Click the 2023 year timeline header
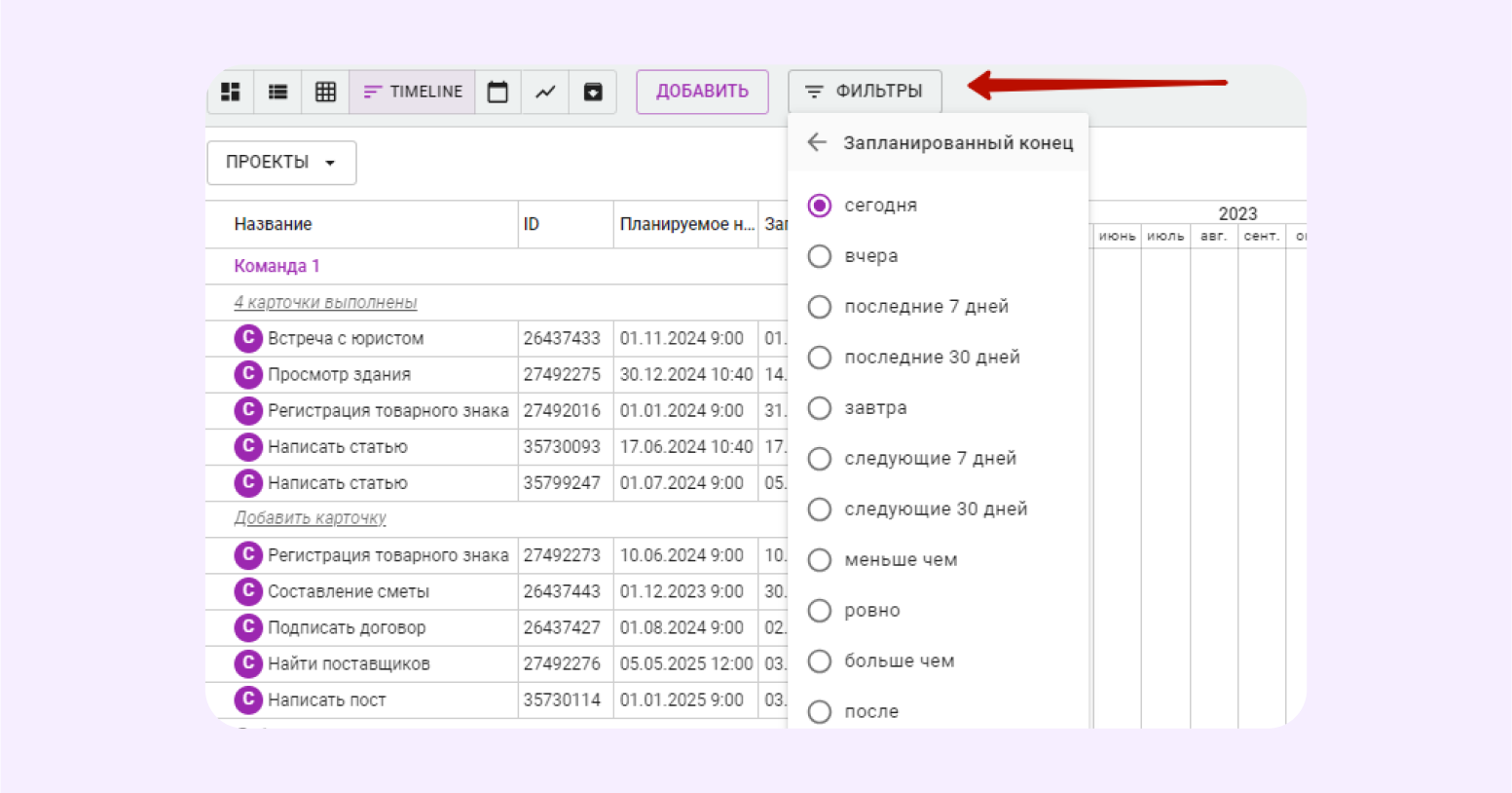Screen dimensions: 1512x793 click(1237, 214)
